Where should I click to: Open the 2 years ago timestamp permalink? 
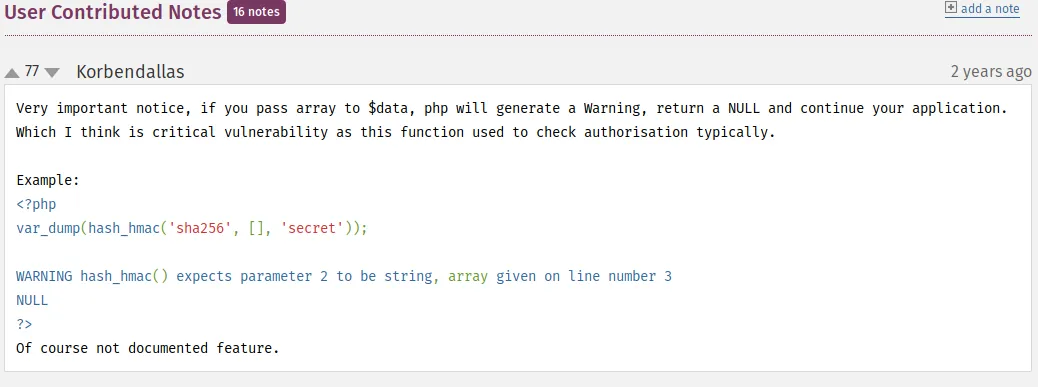991,71
